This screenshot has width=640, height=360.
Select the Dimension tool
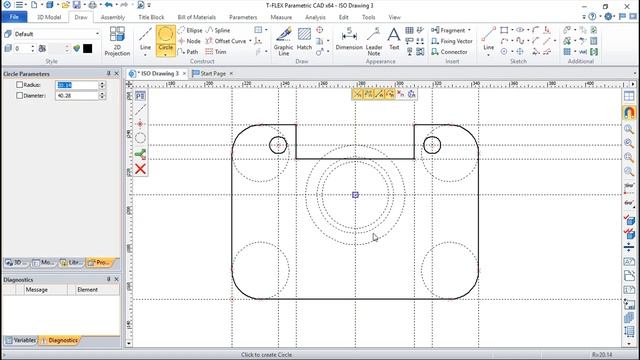click(349, 39)
